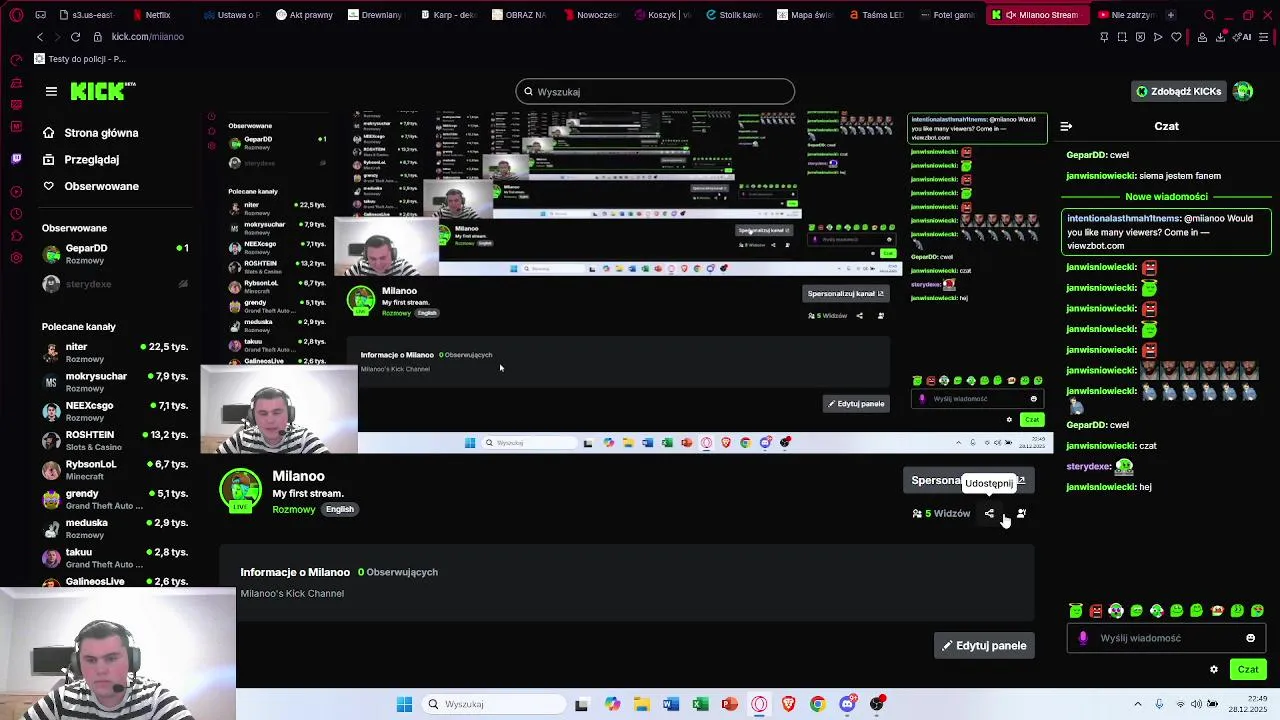The height and width of the screenshot is (720, 1280).
Task: Click into the Wyszukaj search field
Action: [655, 92]
